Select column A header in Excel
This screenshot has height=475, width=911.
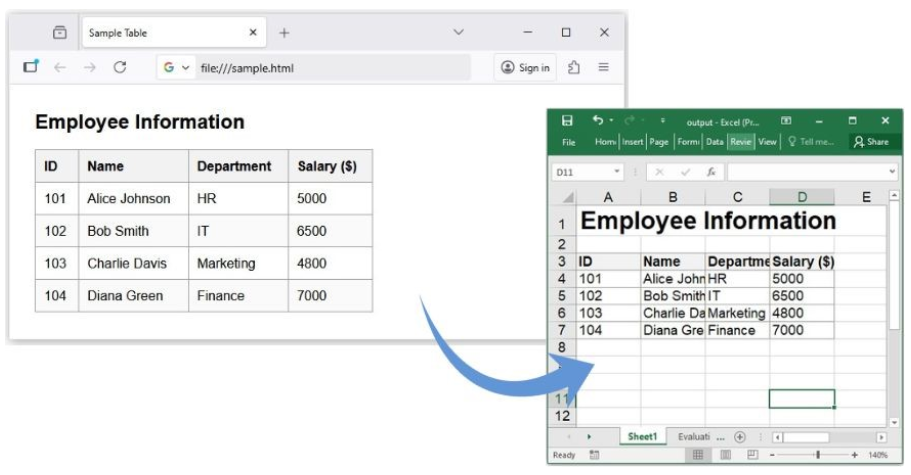(x=608, y=197)
